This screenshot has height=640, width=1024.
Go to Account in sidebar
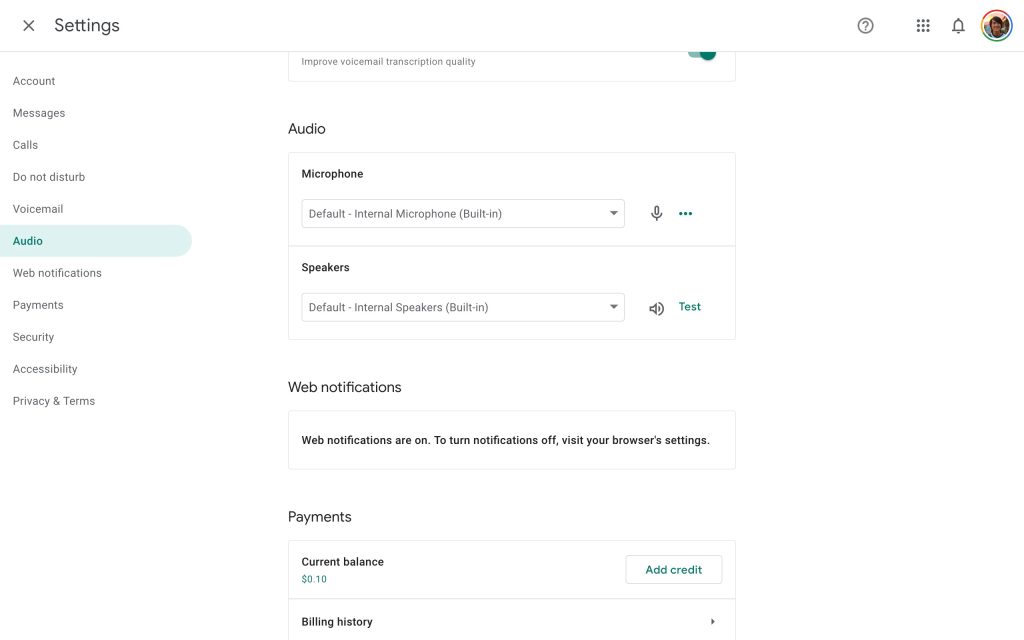pos(34,81)
